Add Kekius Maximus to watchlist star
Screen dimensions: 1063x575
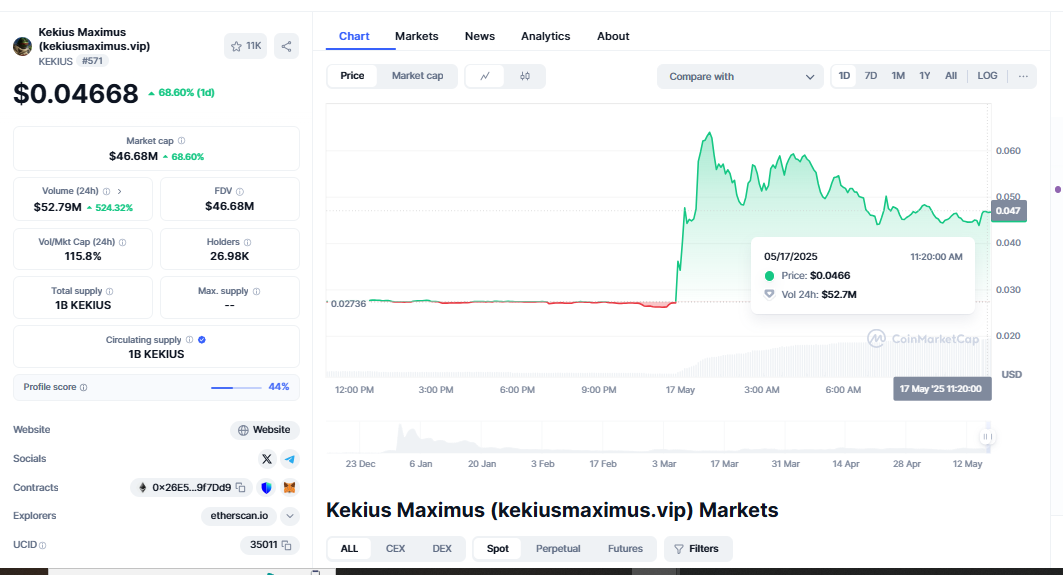[x=245, y=46]
